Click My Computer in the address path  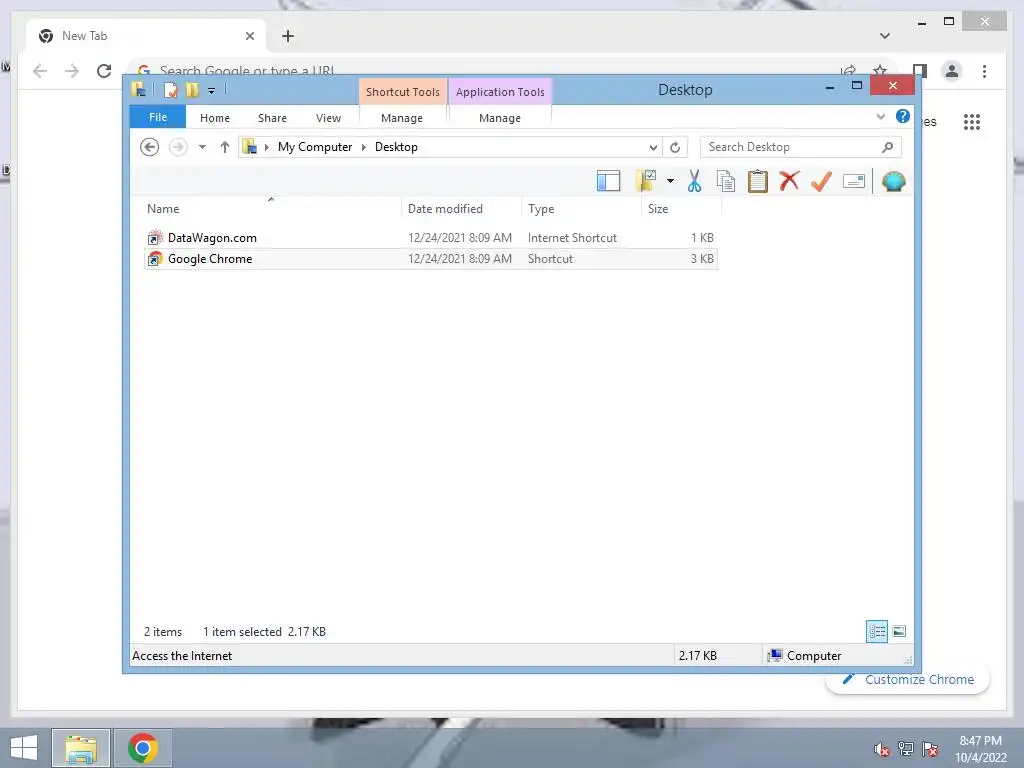pyautogui.click(x=315, y=147)
